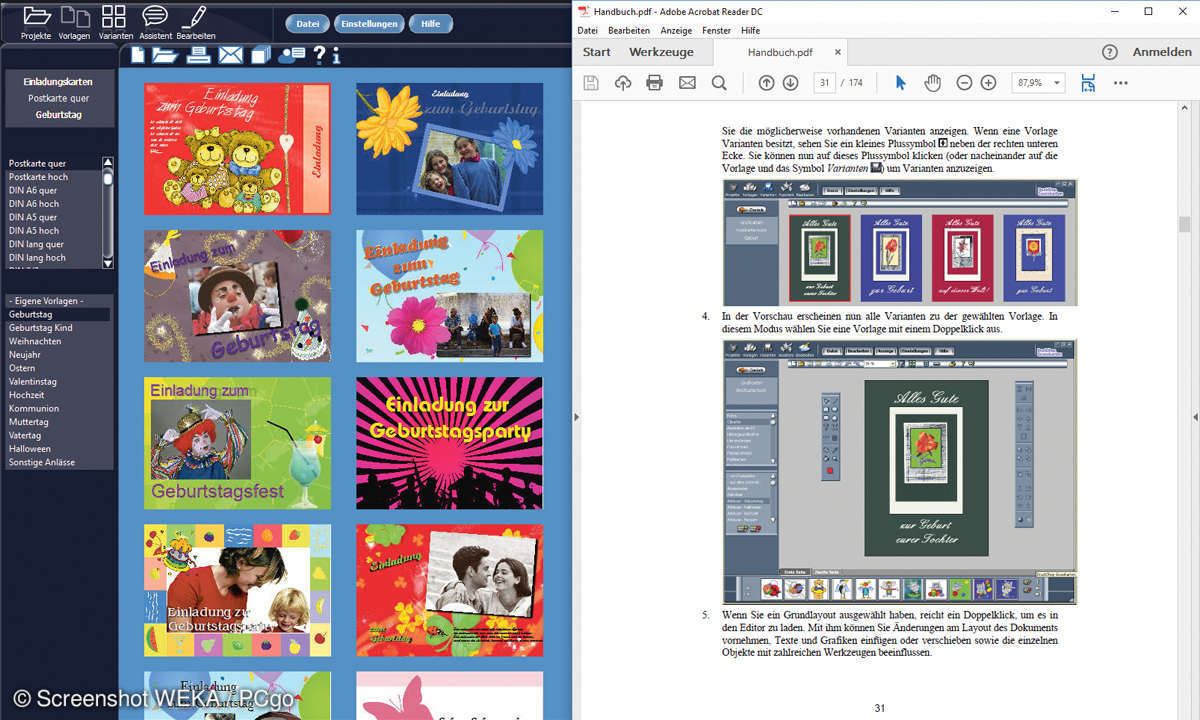This screenshot has width=1200, height=720.
Task: Click the info 'i' icon
Action: click(x=336, y=56)
